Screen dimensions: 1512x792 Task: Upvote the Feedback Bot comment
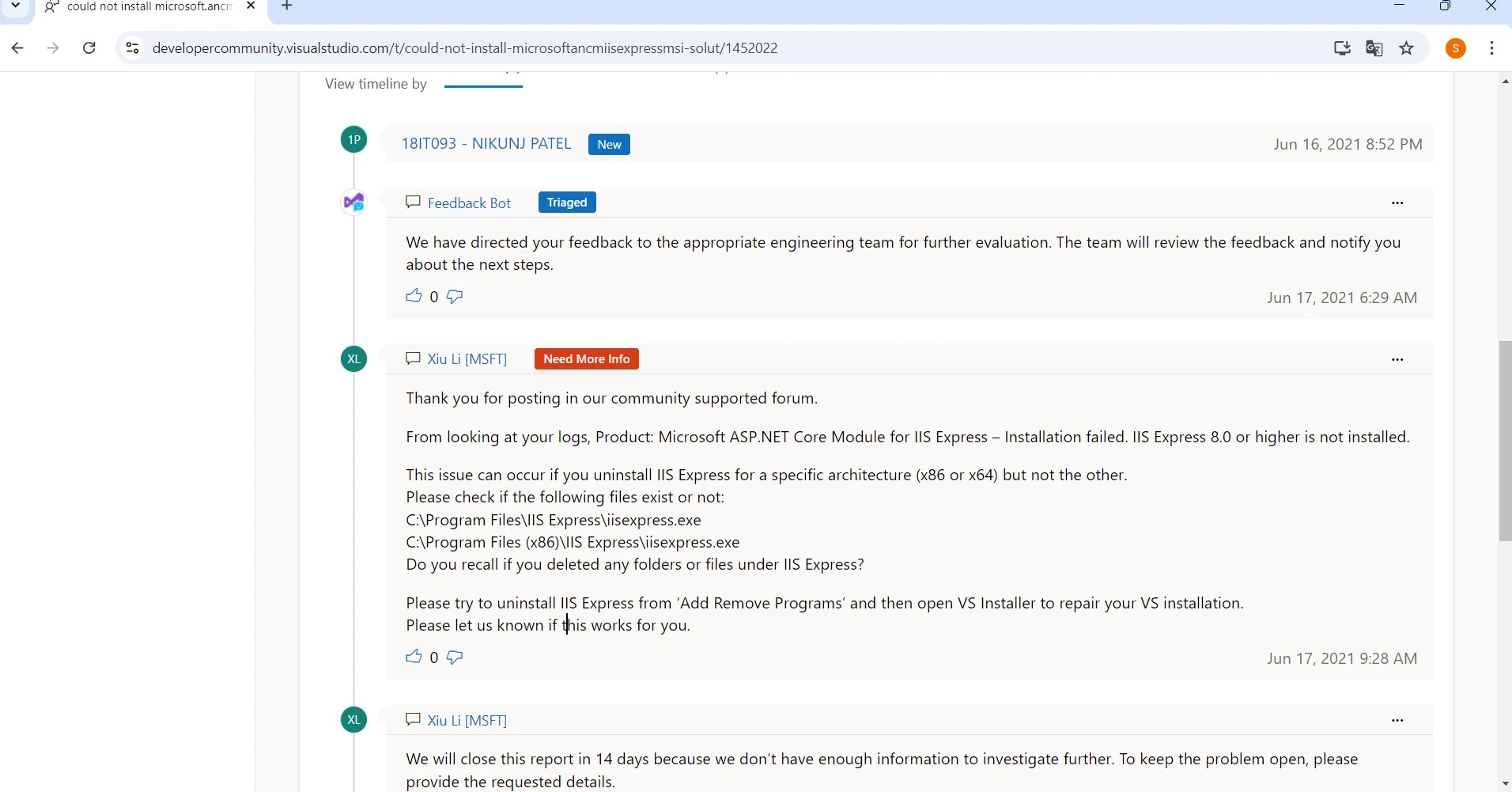pos(414,296)
